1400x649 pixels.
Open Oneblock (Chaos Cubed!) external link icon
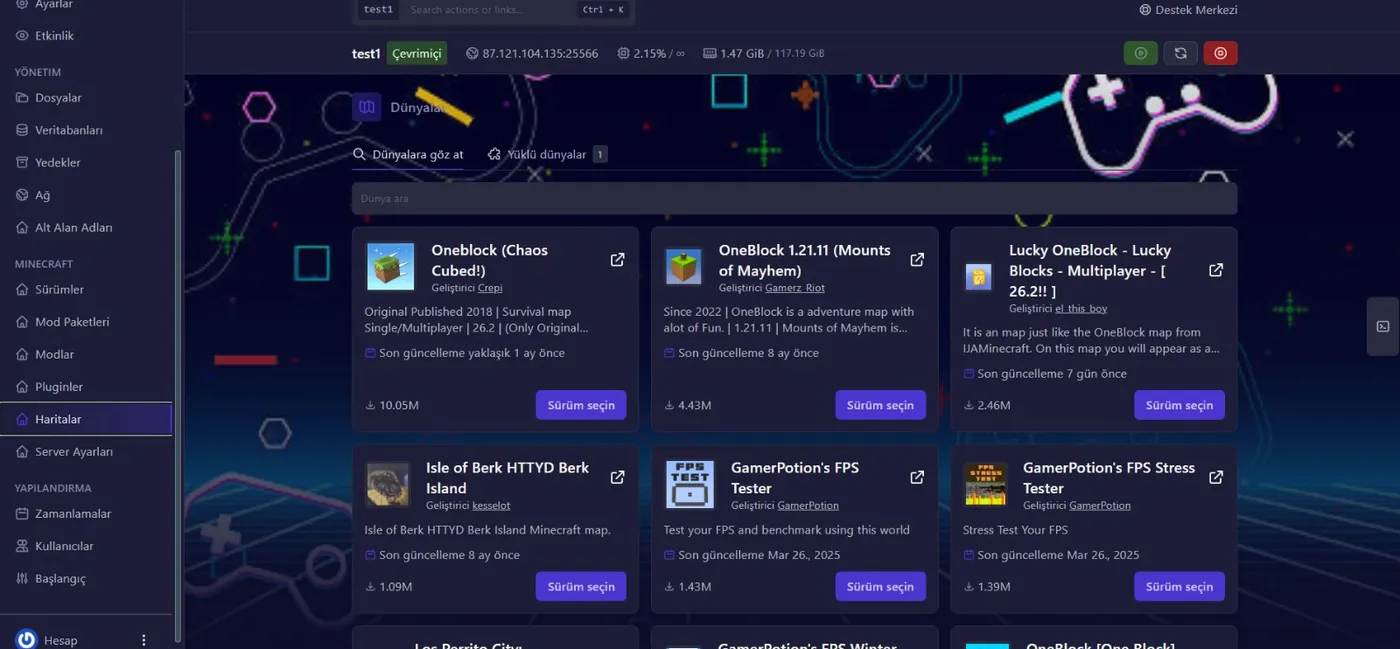pyautogui.click(x=617, y=260)
